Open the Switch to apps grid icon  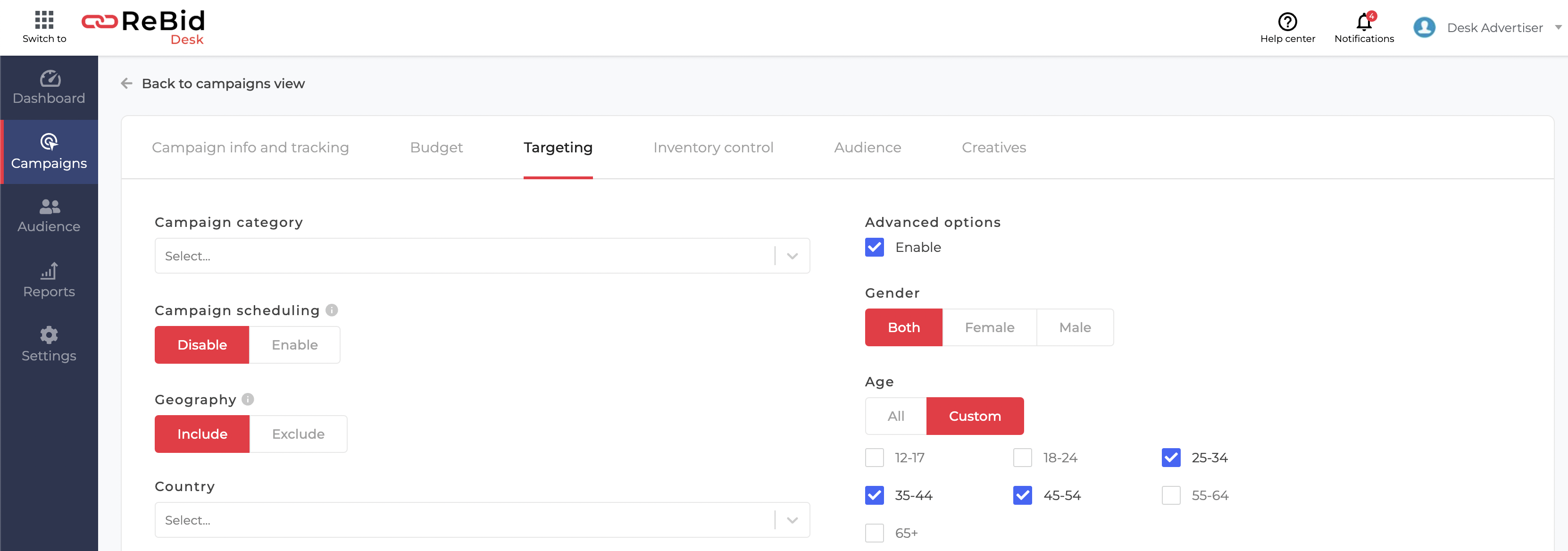[44, 20]
